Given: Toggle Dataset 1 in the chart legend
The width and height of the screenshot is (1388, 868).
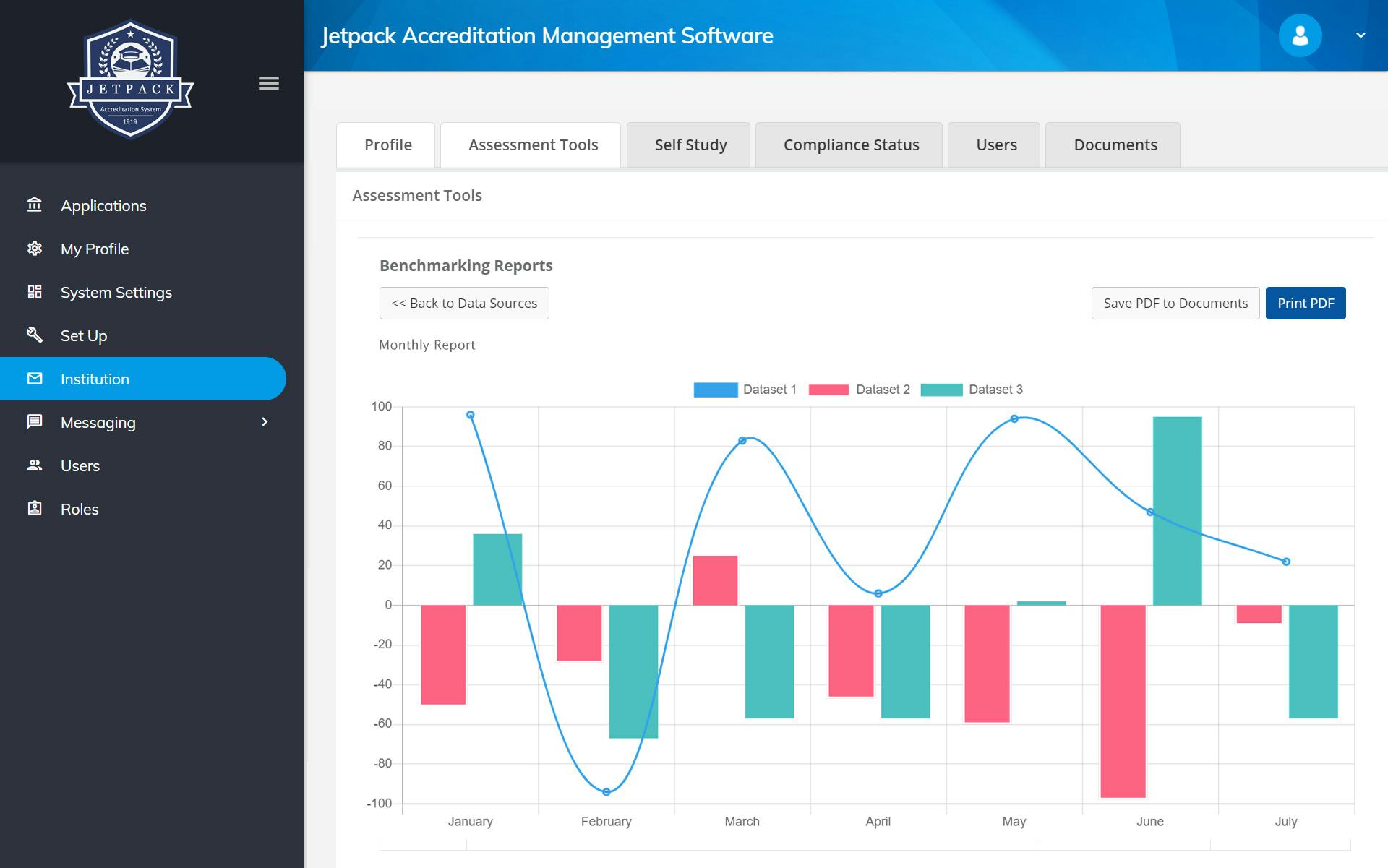Looking at the screenshot, I should pyautogui.click(x=745, y=390).
